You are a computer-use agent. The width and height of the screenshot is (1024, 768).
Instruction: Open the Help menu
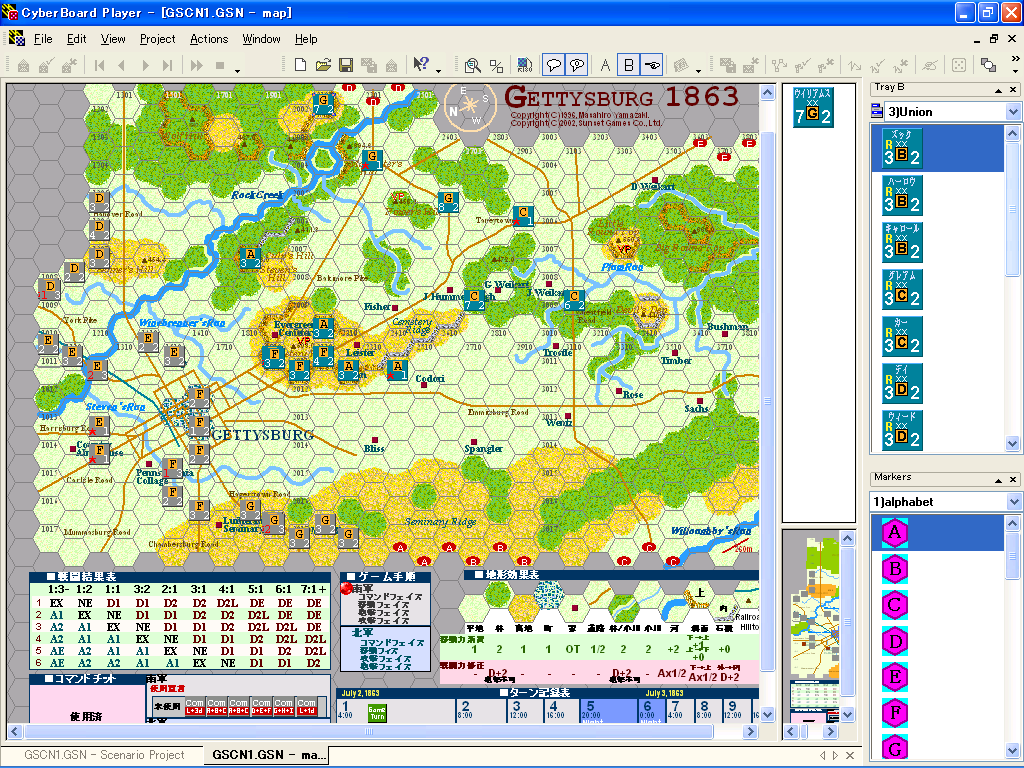pyautogui.click(x=306, y=39)
